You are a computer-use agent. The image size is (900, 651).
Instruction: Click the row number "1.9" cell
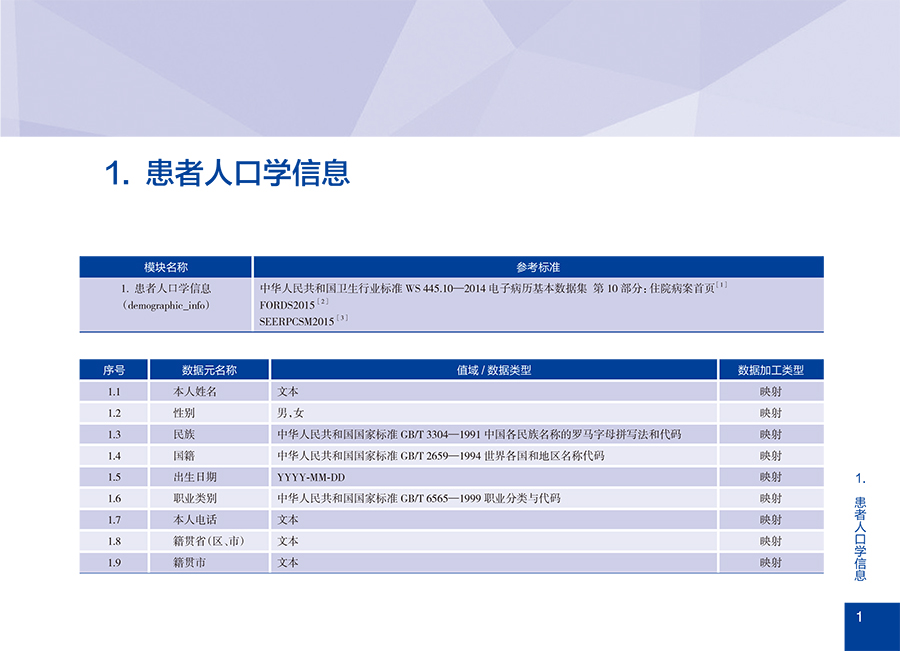tap(114, 563)
